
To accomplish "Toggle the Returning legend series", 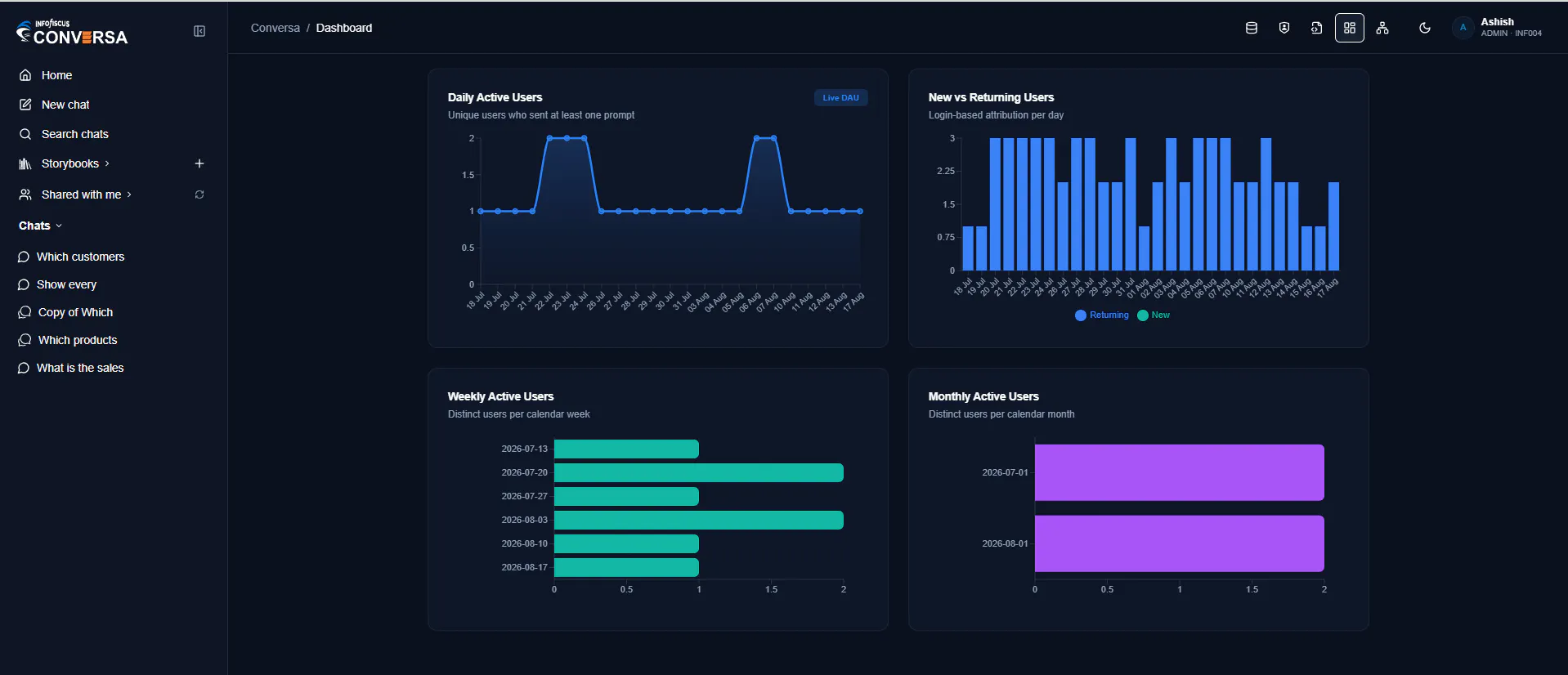I will coord(1102,315).
